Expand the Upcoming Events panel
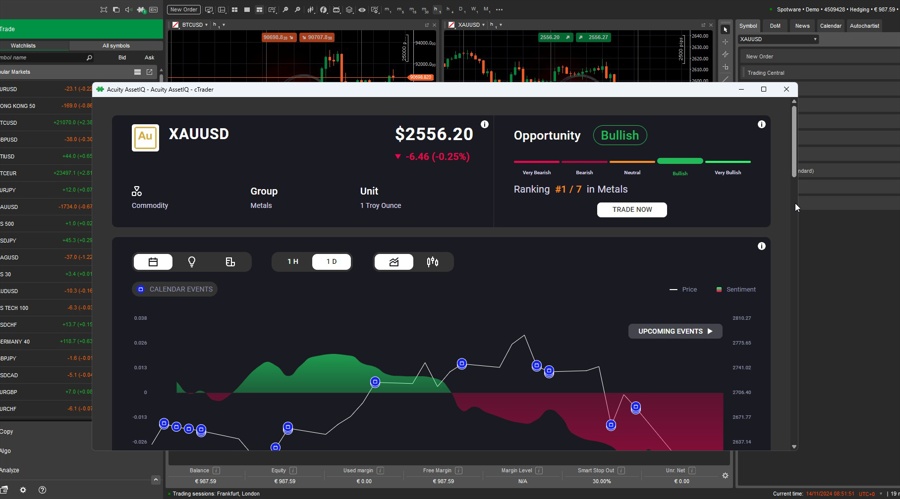 (675, 331)
